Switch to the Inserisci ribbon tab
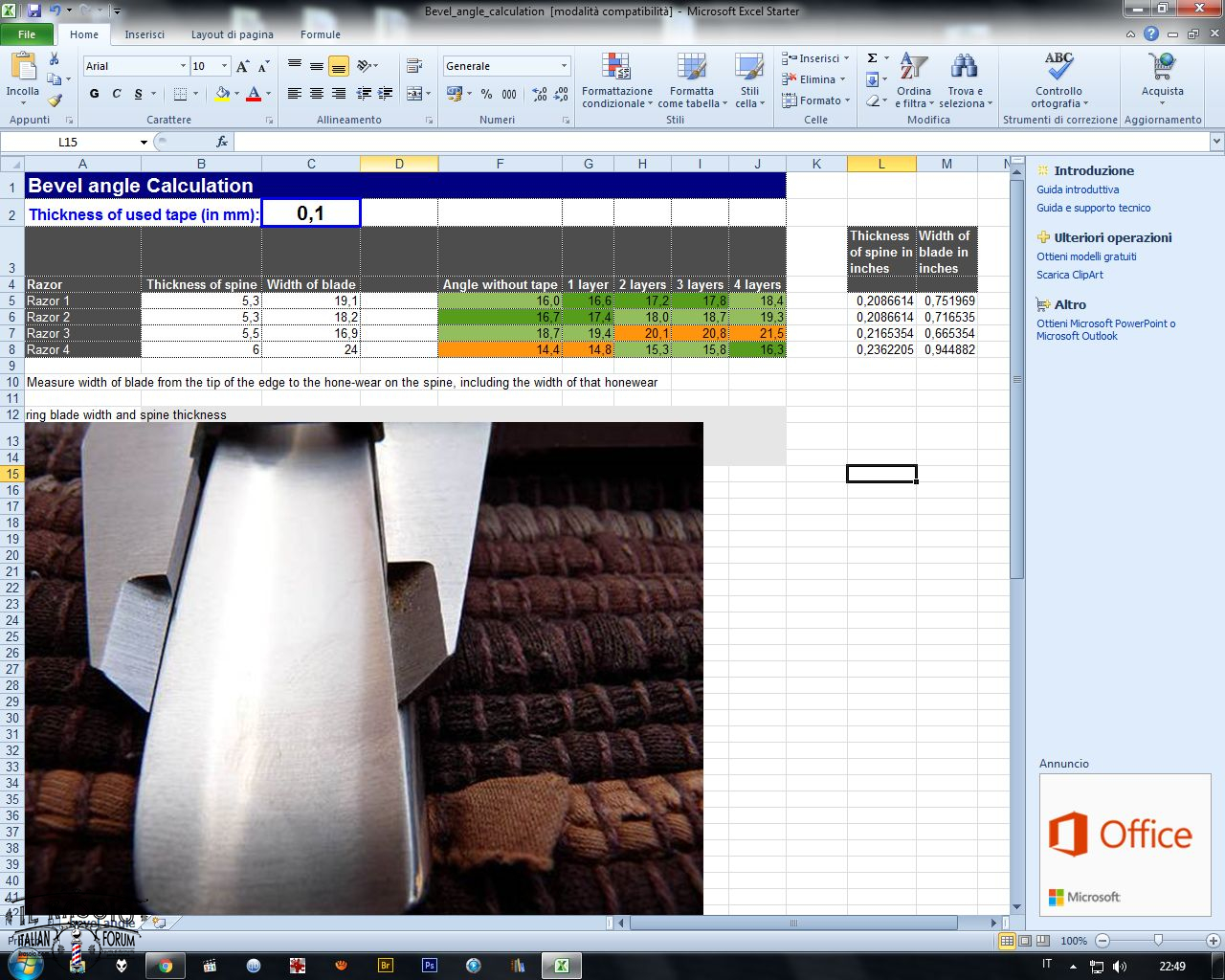The width and height of the screenshot is (1225, 980). [x=145, y=34]
